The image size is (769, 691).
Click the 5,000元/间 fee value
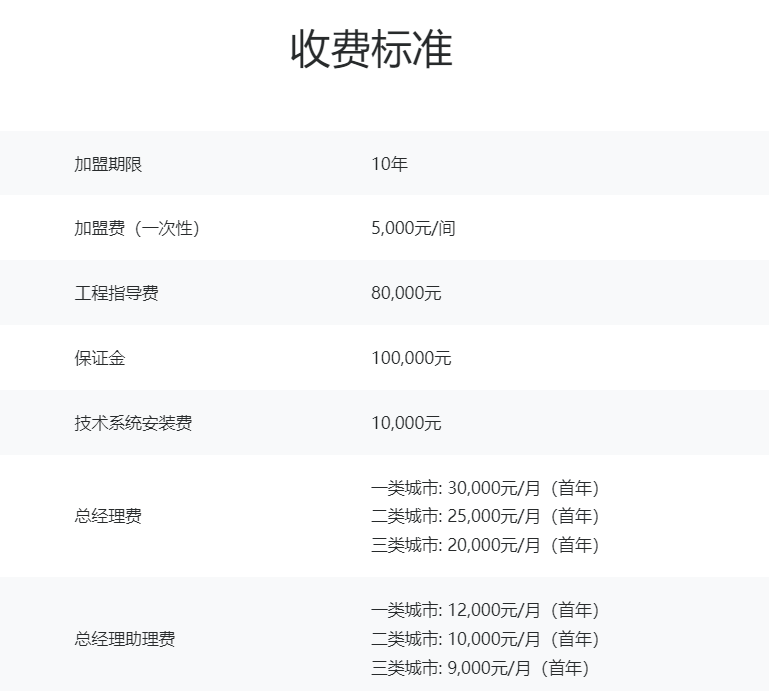413,229
